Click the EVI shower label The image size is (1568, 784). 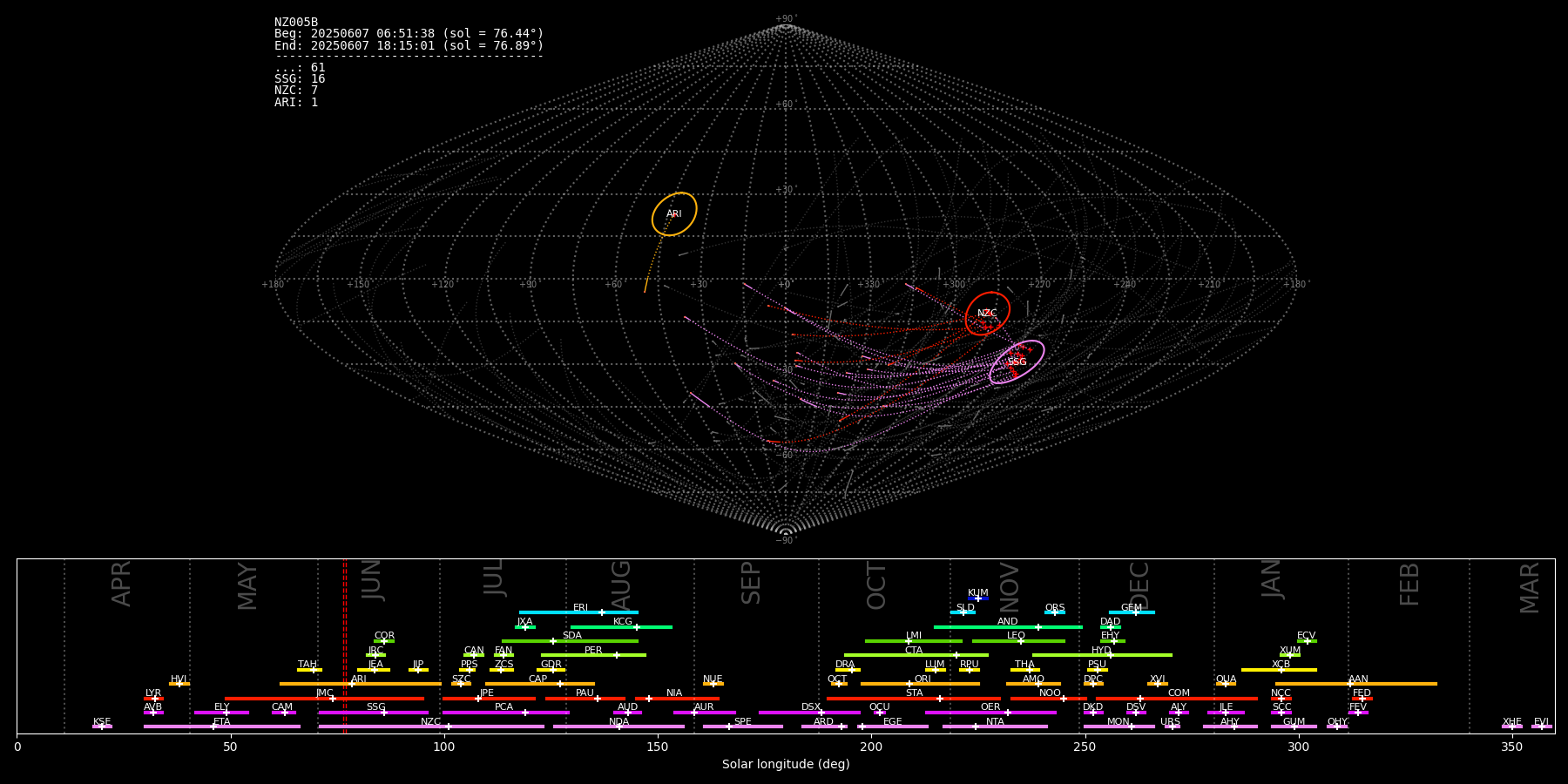pos(1541,722)
